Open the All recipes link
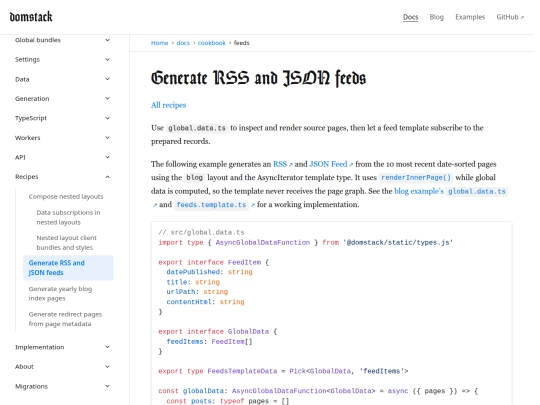This screenshot has width=540, height=405. point(168,105)
